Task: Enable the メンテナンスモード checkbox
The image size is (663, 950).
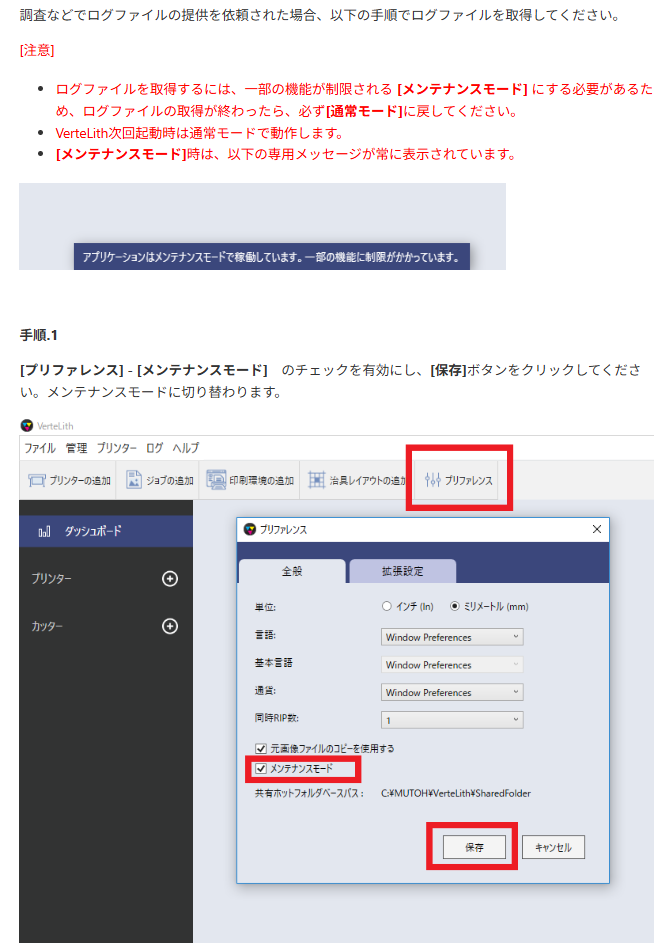Action: pos(261,769)
